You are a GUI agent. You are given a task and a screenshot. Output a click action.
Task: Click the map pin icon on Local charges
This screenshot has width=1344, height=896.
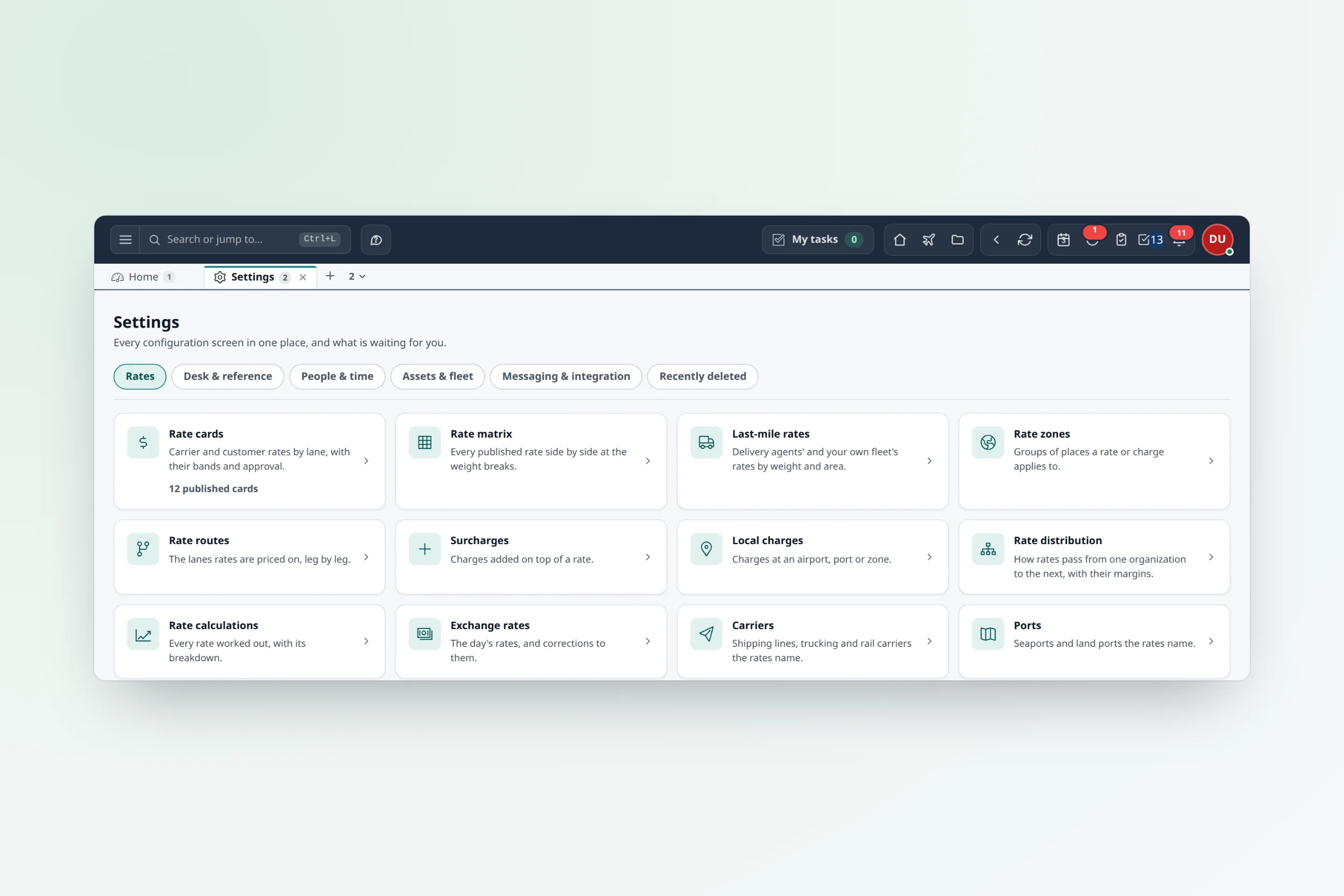click(x=706, y=549)
